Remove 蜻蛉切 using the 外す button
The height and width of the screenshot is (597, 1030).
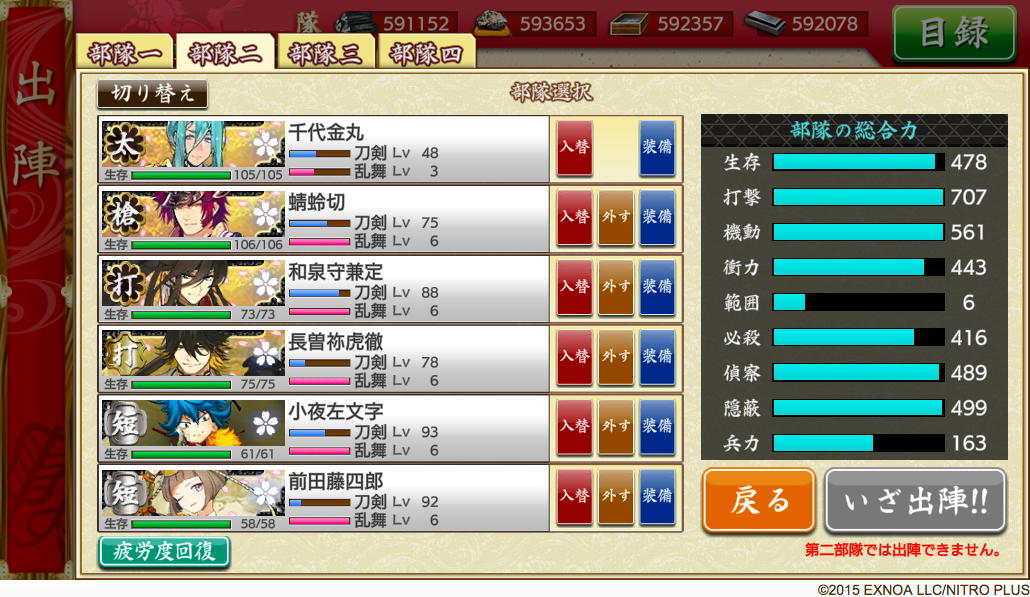(x=616, y=217)
